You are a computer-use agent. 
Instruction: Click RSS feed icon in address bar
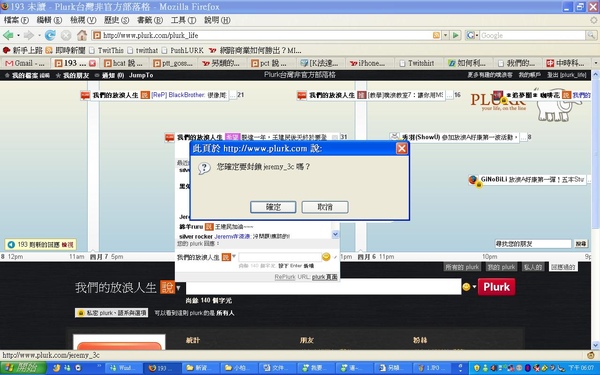pos(436,35)
